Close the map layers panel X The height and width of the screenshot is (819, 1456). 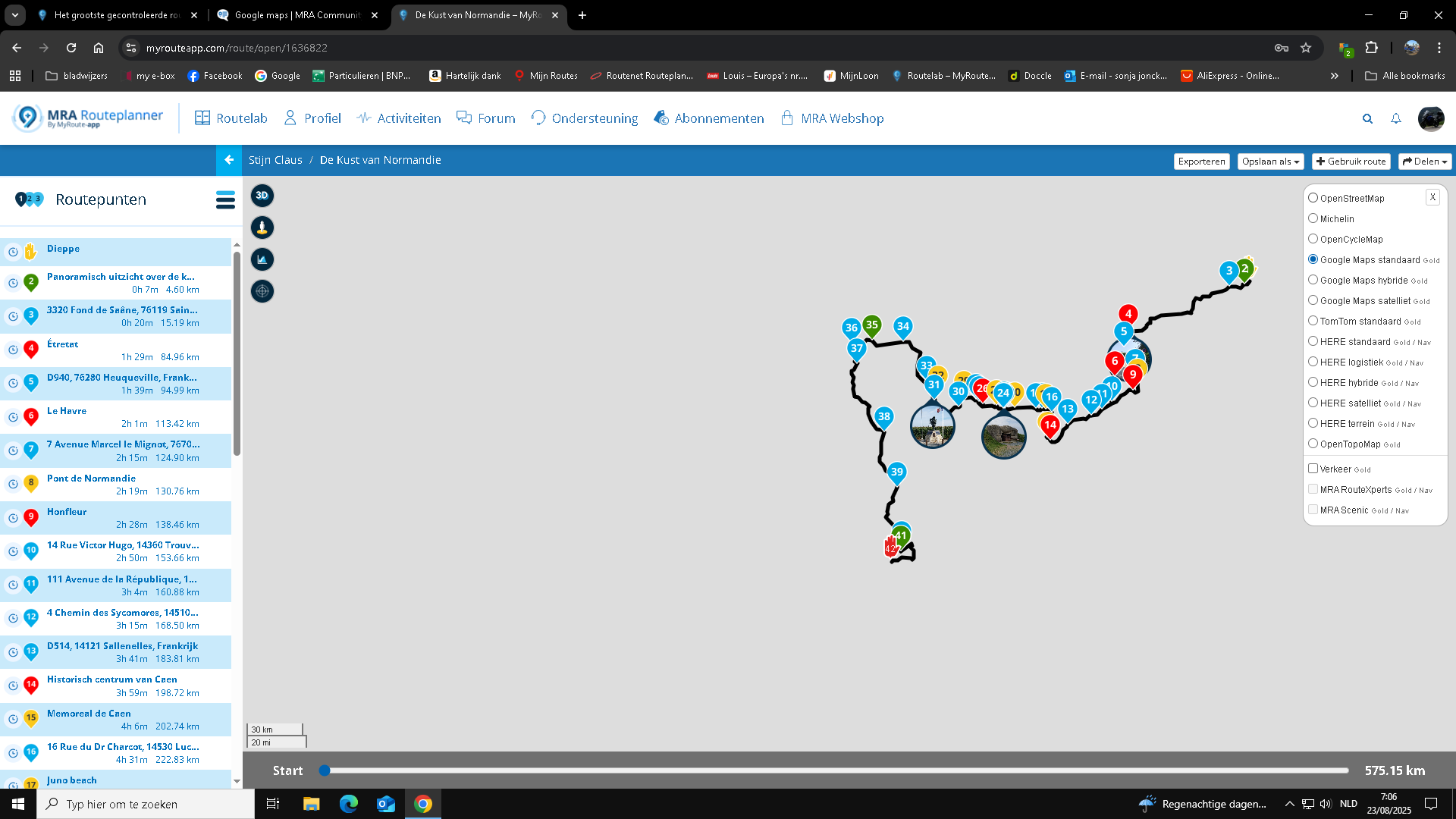1432,197
